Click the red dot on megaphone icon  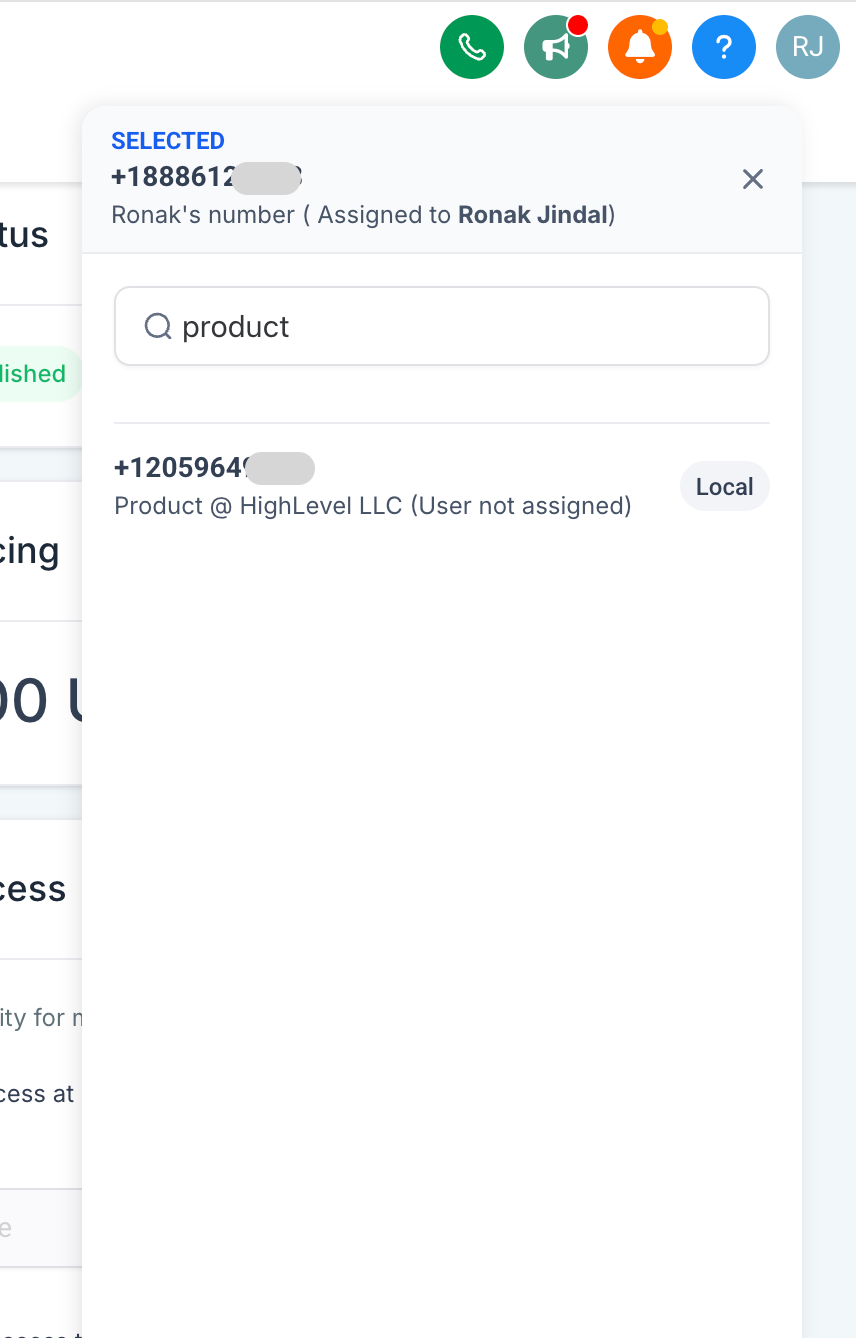[577, 26]
